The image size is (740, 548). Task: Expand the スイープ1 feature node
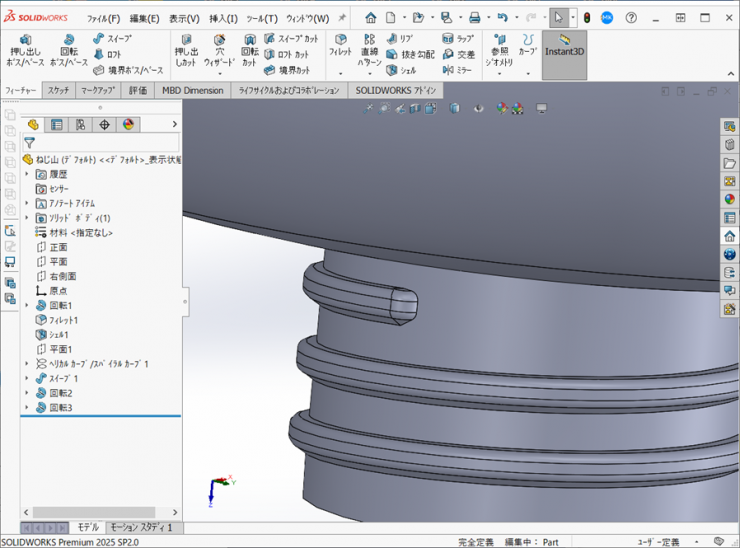pyautogui.click(x=27, y=379)
